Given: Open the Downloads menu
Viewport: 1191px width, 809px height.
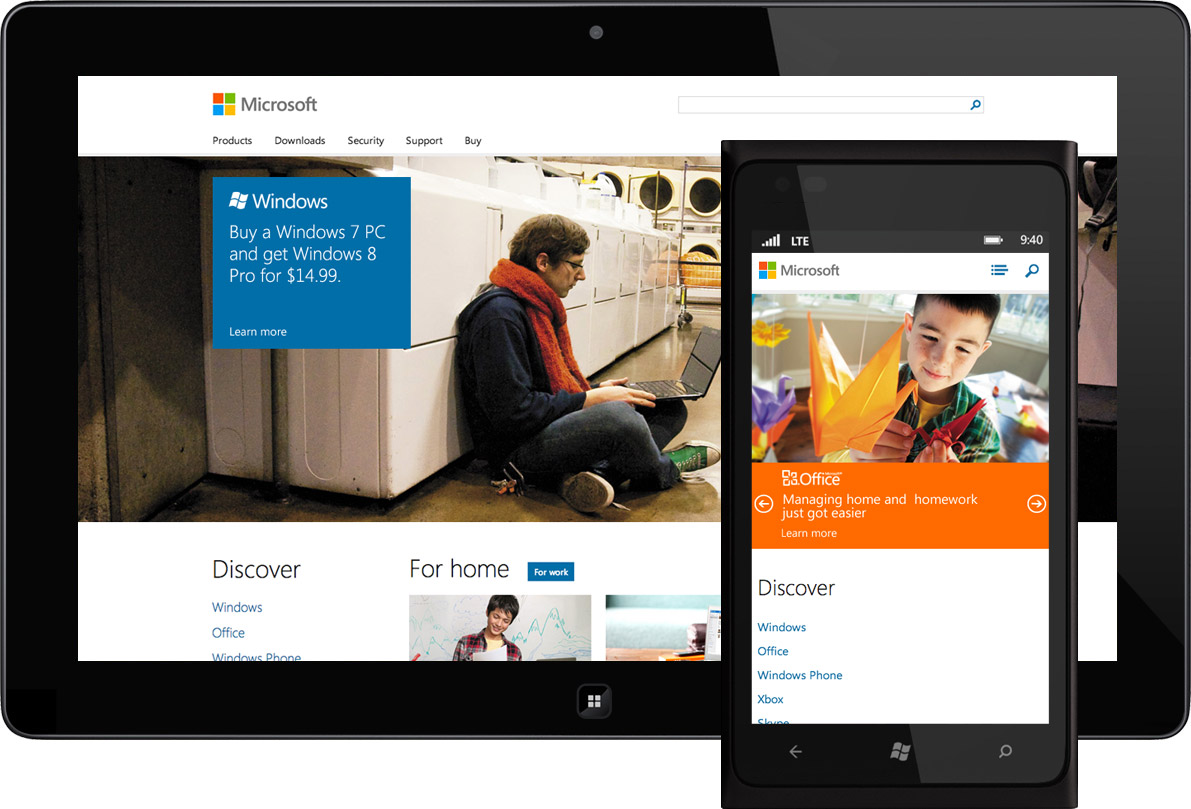Looking at the screenshot, I should click(299, 141).
